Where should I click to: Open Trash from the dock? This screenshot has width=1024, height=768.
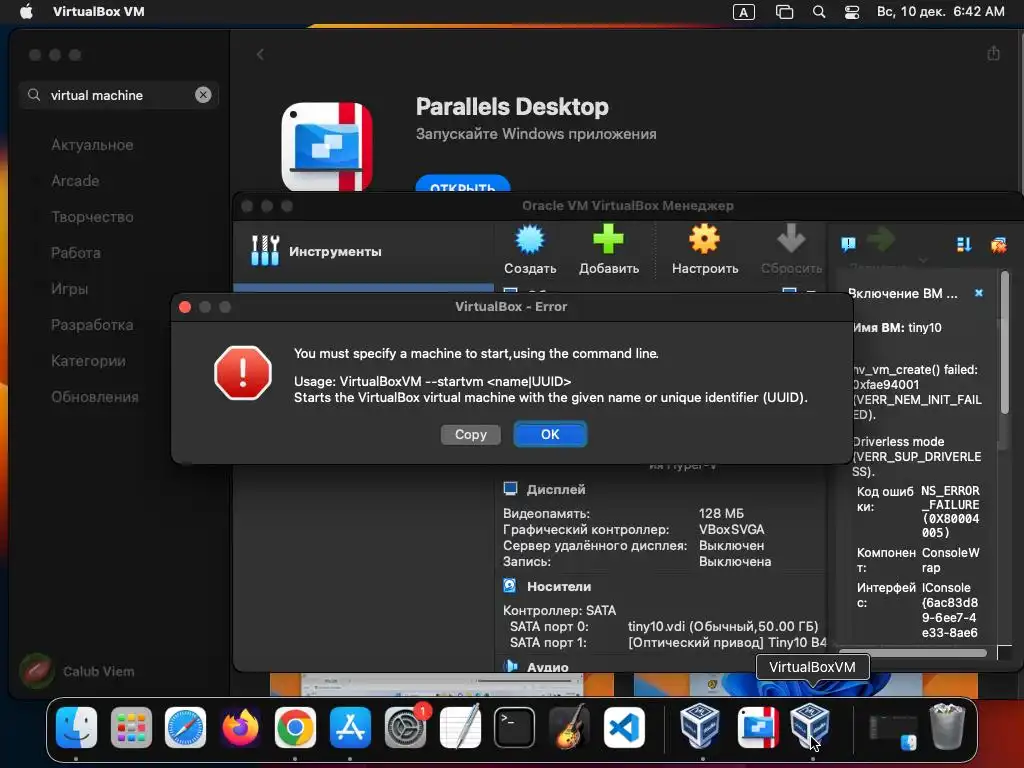coord(947,726)
